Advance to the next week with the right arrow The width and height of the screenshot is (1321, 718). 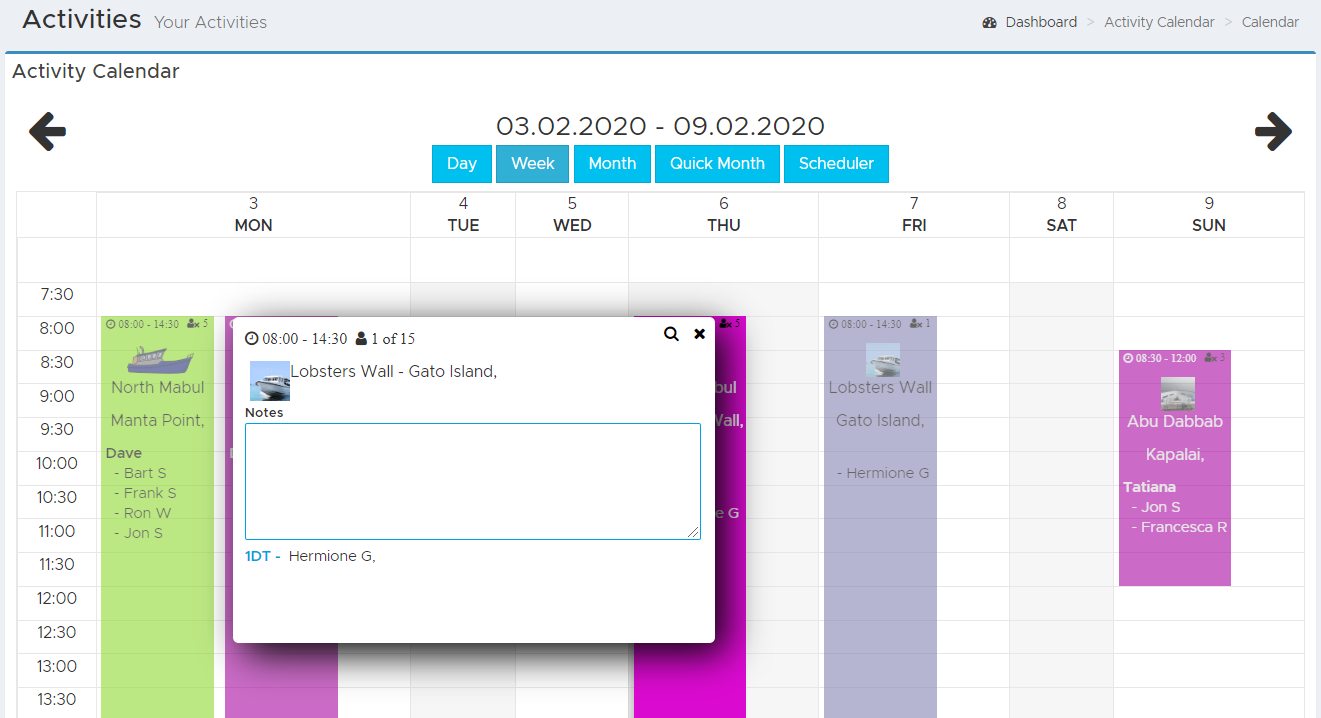1273,131
